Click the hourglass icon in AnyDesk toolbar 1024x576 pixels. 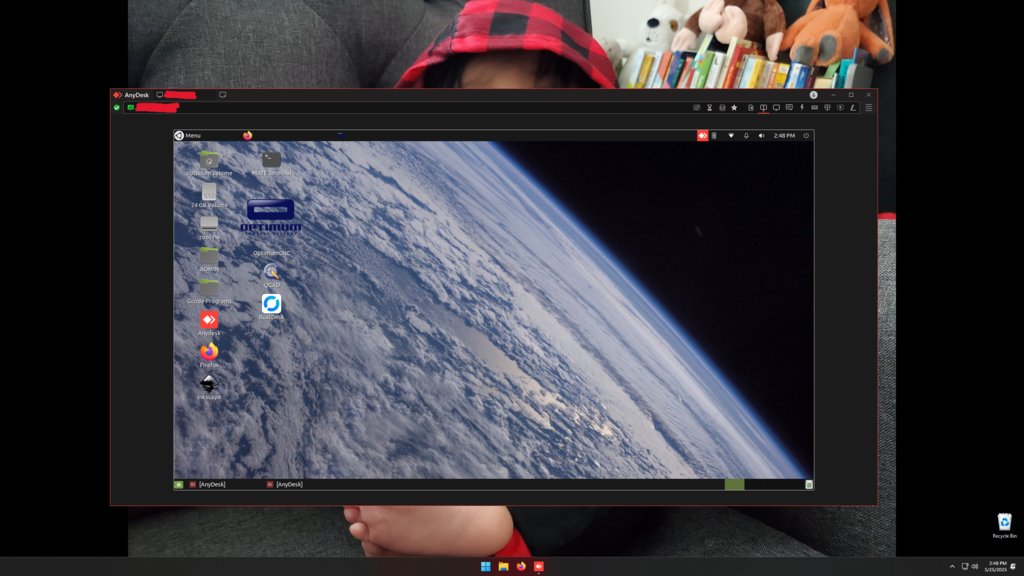click(x=709, y=108)
